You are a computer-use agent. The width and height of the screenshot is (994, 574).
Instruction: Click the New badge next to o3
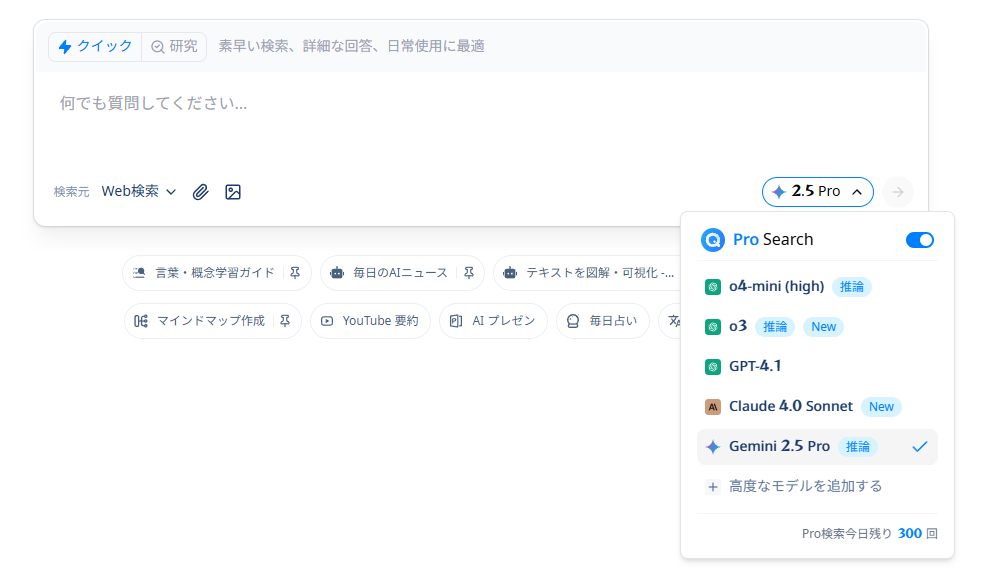pos(823,327)
